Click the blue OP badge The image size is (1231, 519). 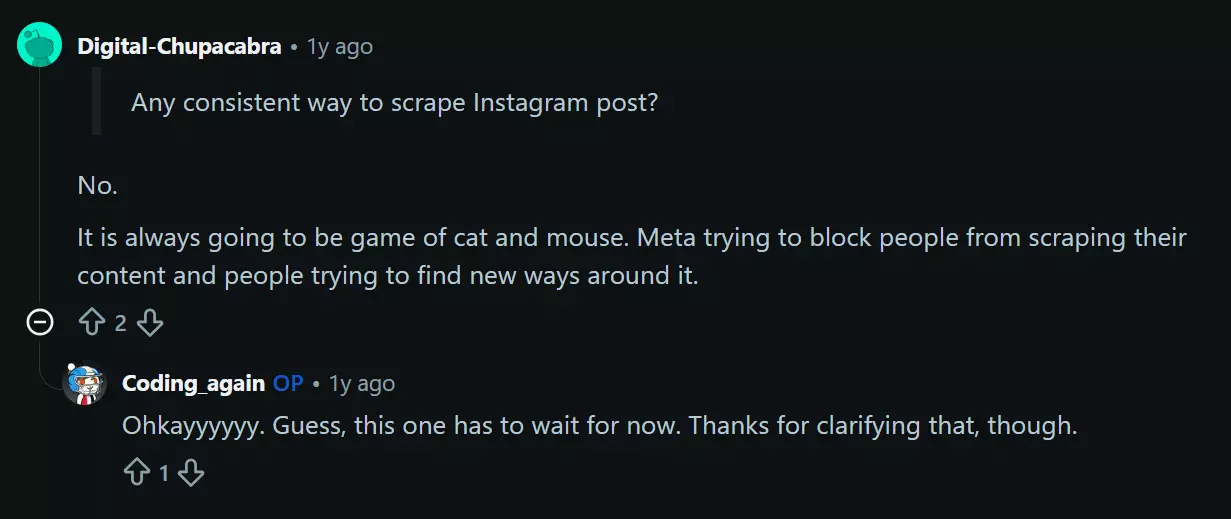click(288, 383)
